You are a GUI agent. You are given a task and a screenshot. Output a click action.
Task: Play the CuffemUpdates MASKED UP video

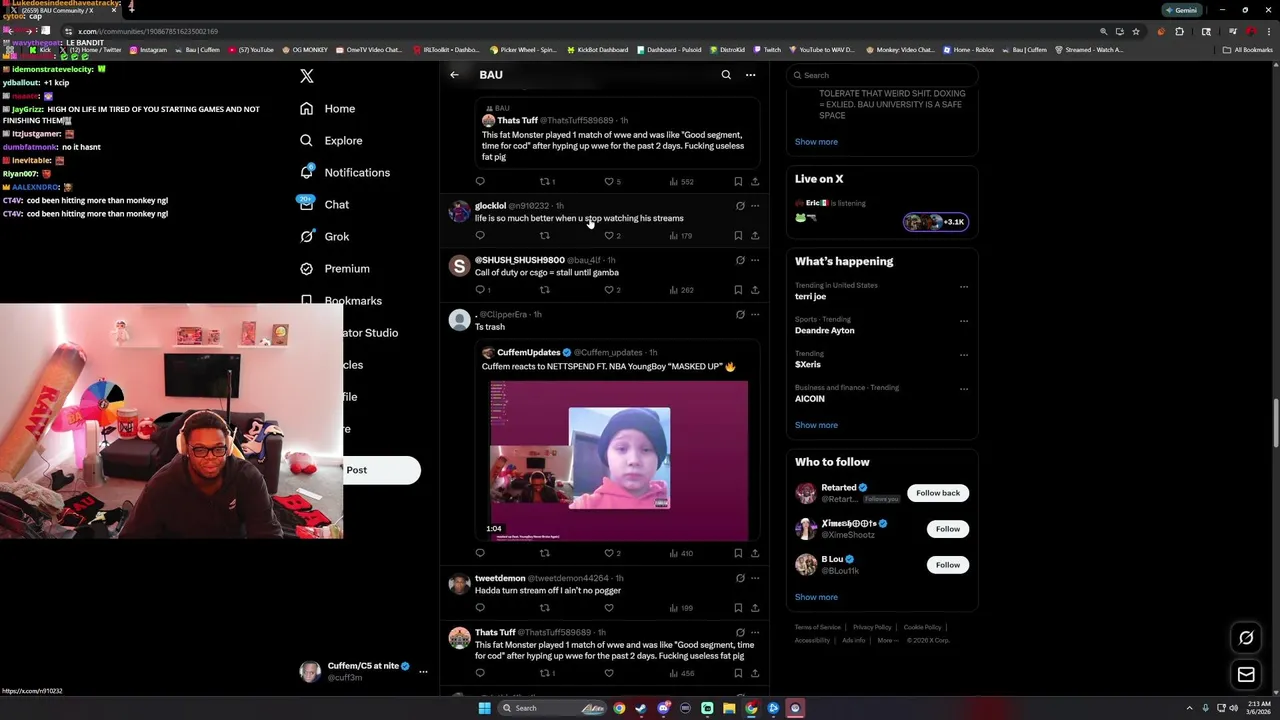(619, 461)
